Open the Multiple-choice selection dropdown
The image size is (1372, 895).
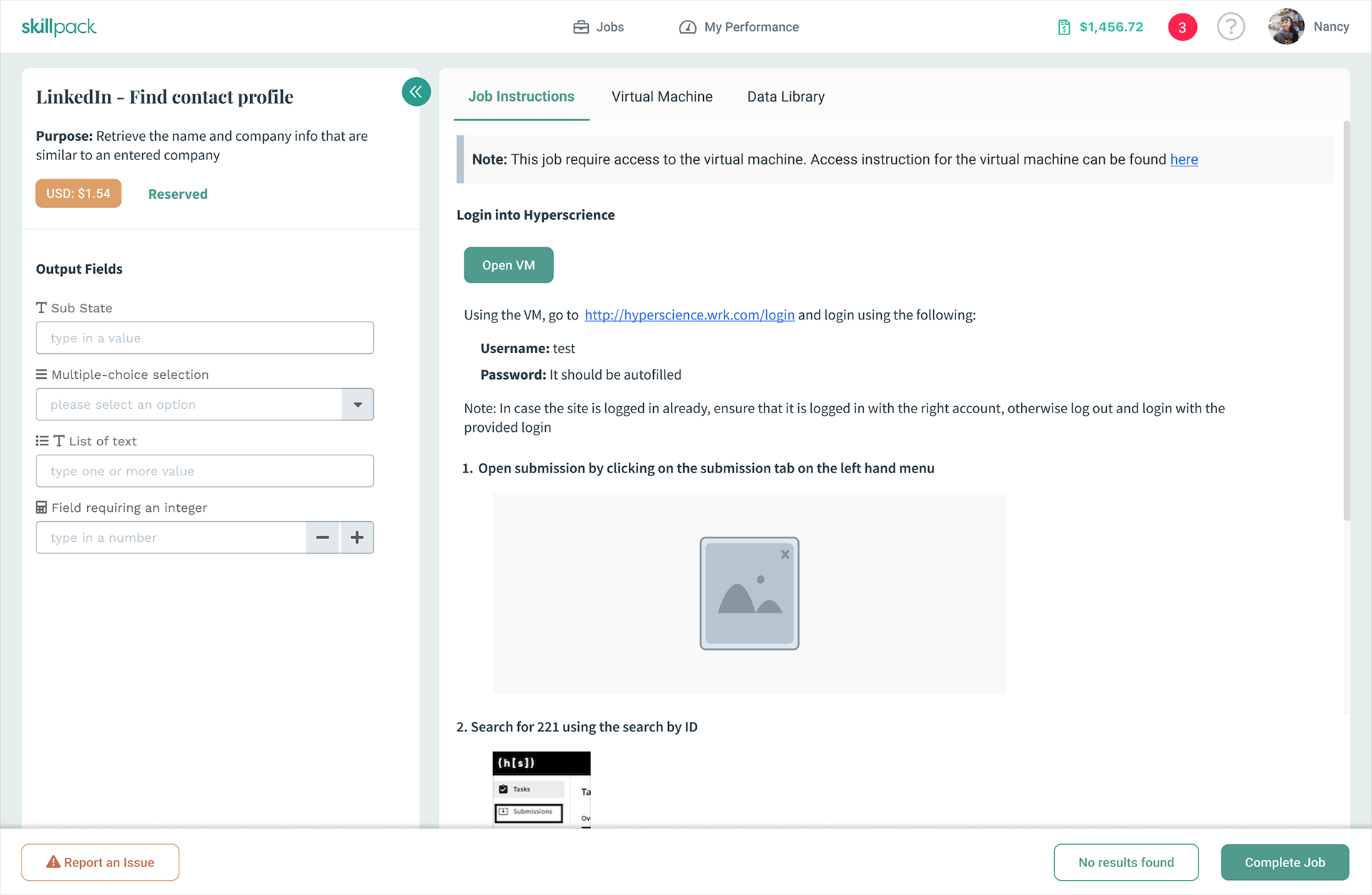[204, 405]
